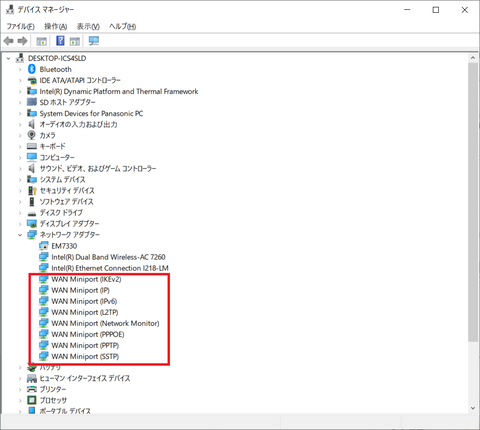Click the vertical scrollbar thumb
Image resolution: width=480 pixels, height=430 pixels.
point(473,202)
